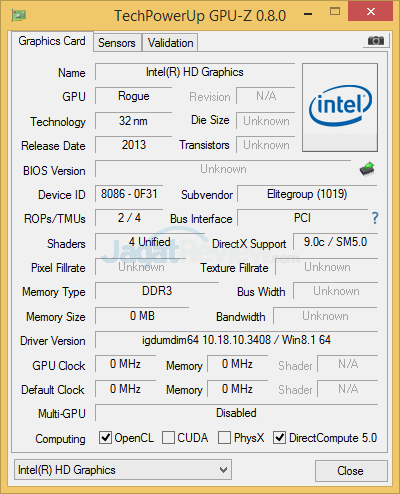
Task: Click the Default Clock row Shader N/A field
Action: (348, 389)
